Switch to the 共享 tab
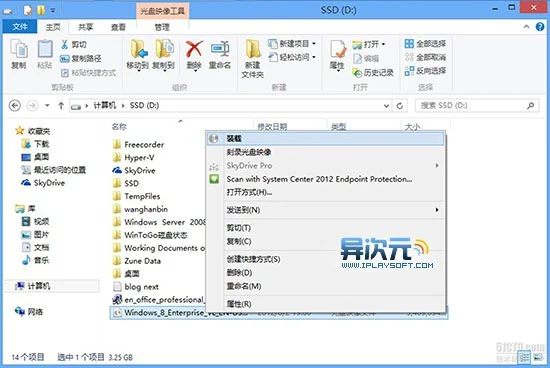 click(x=86, y=27)
